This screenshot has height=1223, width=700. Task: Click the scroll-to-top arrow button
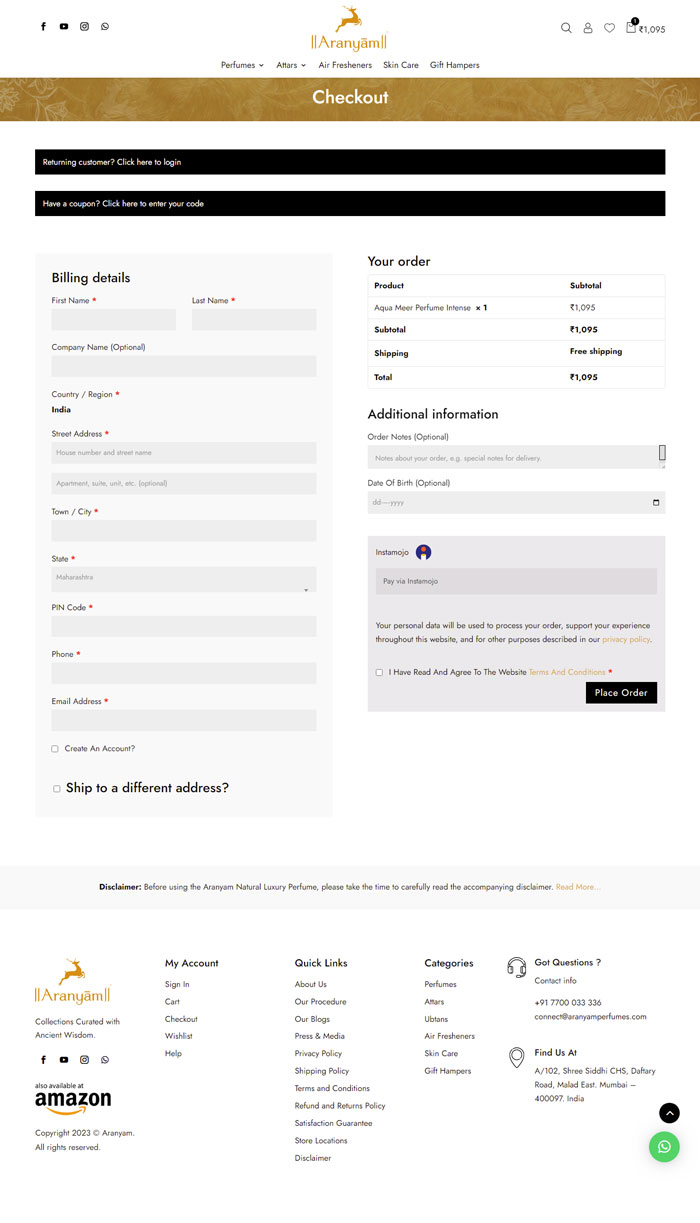point(669,1113)
